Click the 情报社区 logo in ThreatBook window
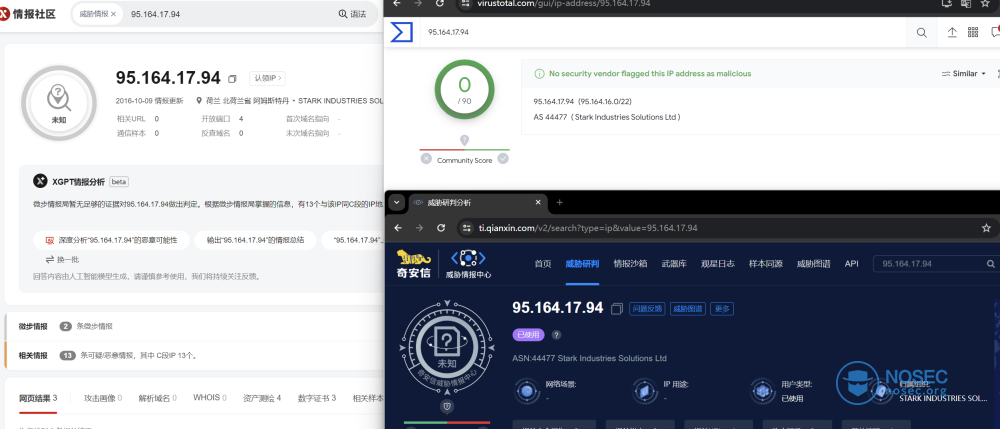 [x=28, y=13]
